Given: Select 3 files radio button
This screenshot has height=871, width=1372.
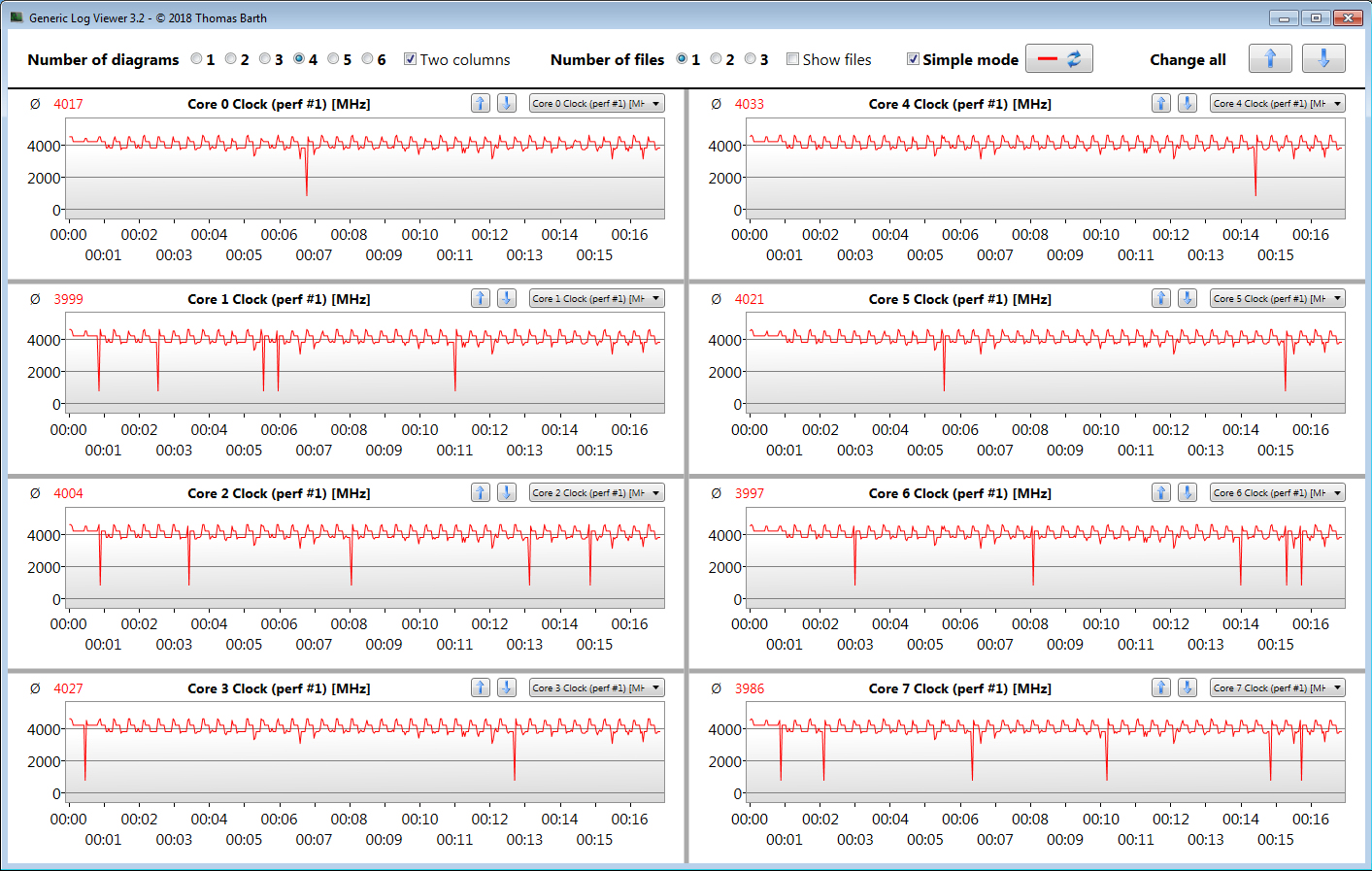Looking at the screenshot, I should coord(750,59).
